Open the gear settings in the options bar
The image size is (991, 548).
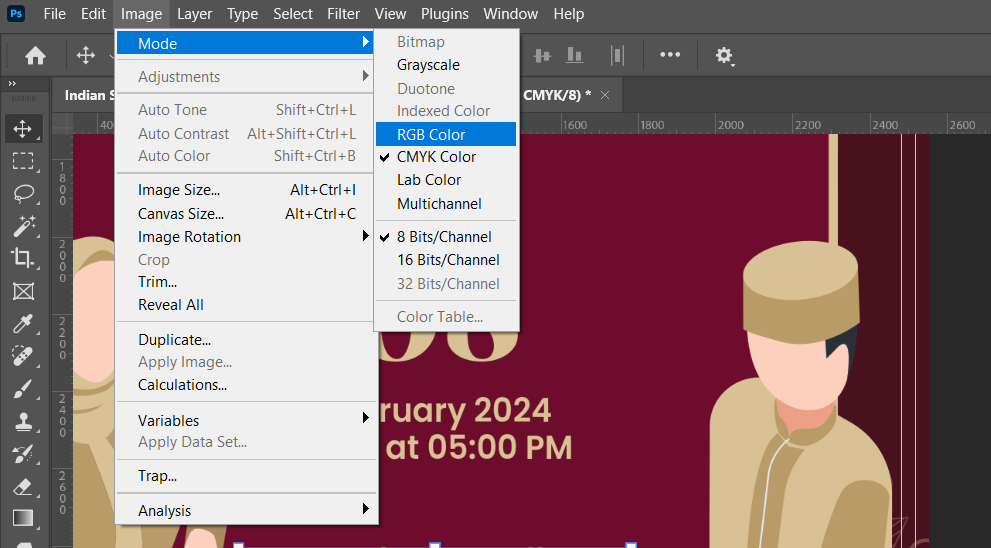(724, 56)
